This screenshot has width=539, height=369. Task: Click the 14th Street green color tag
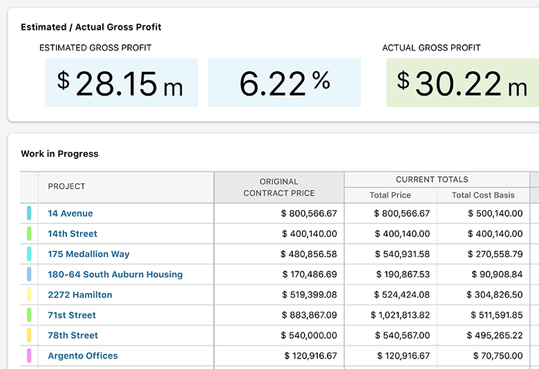coord(29,234)
